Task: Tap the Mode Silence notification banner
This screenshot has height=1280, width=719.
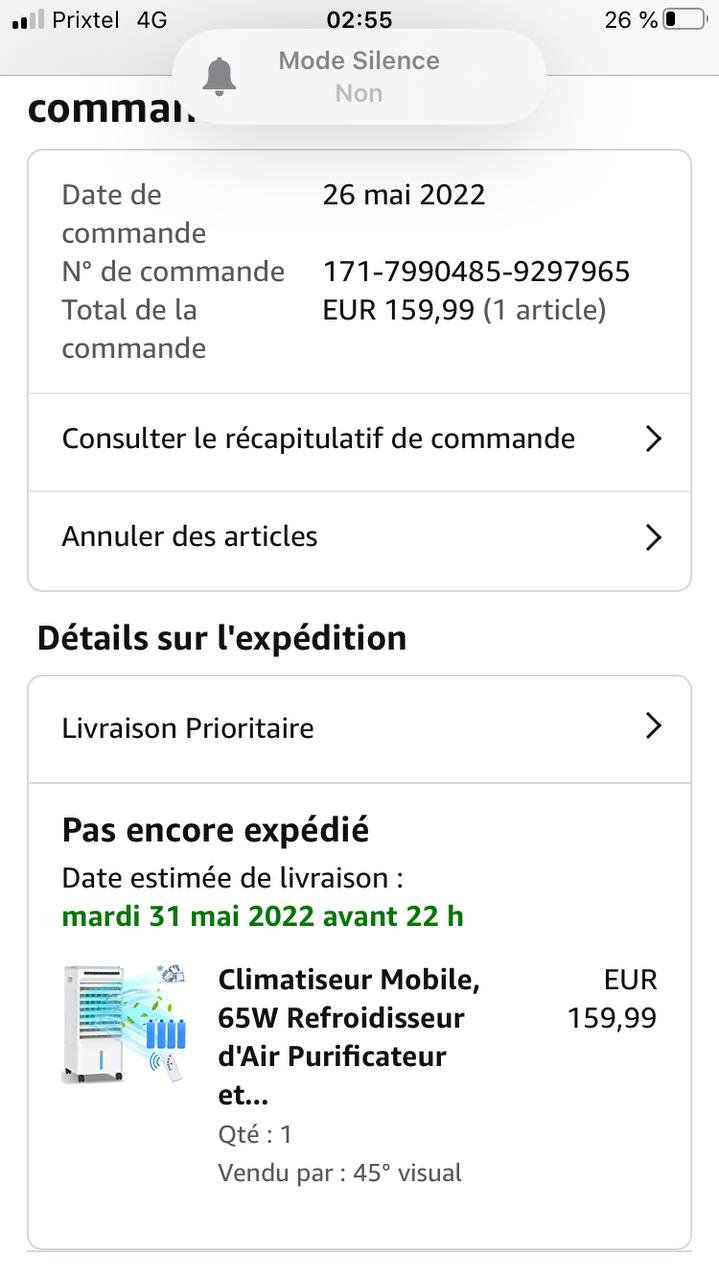Action: (x=359, y=77)
